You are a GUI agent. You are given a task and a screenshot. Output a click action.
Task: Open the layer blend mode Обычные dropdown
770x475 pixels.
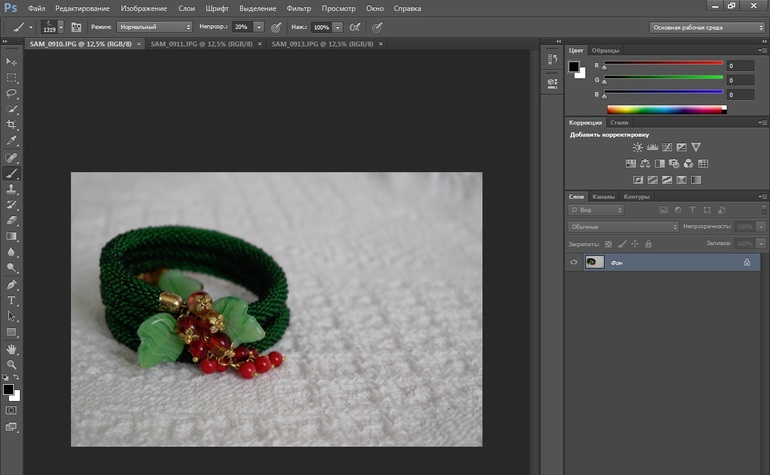pyautogui.click(x=623, y=227)
